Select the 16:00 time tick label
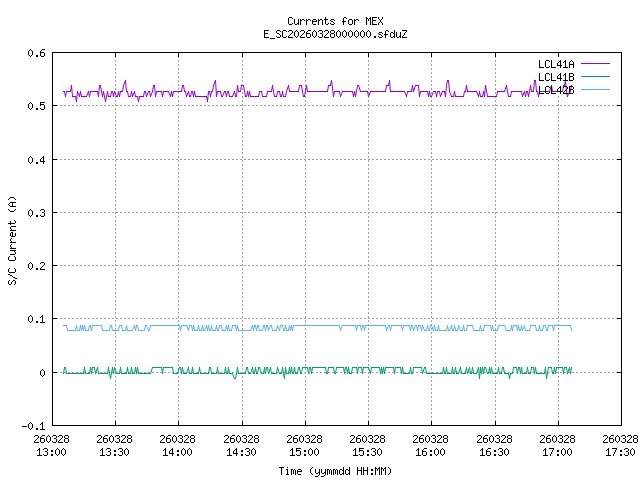 429,445
